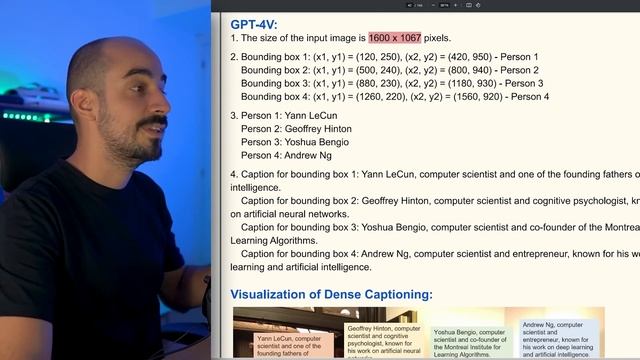Click the page number field in PDF toolbar
Viewport: 640px width, 360px height.
click(x=410, y=5)
